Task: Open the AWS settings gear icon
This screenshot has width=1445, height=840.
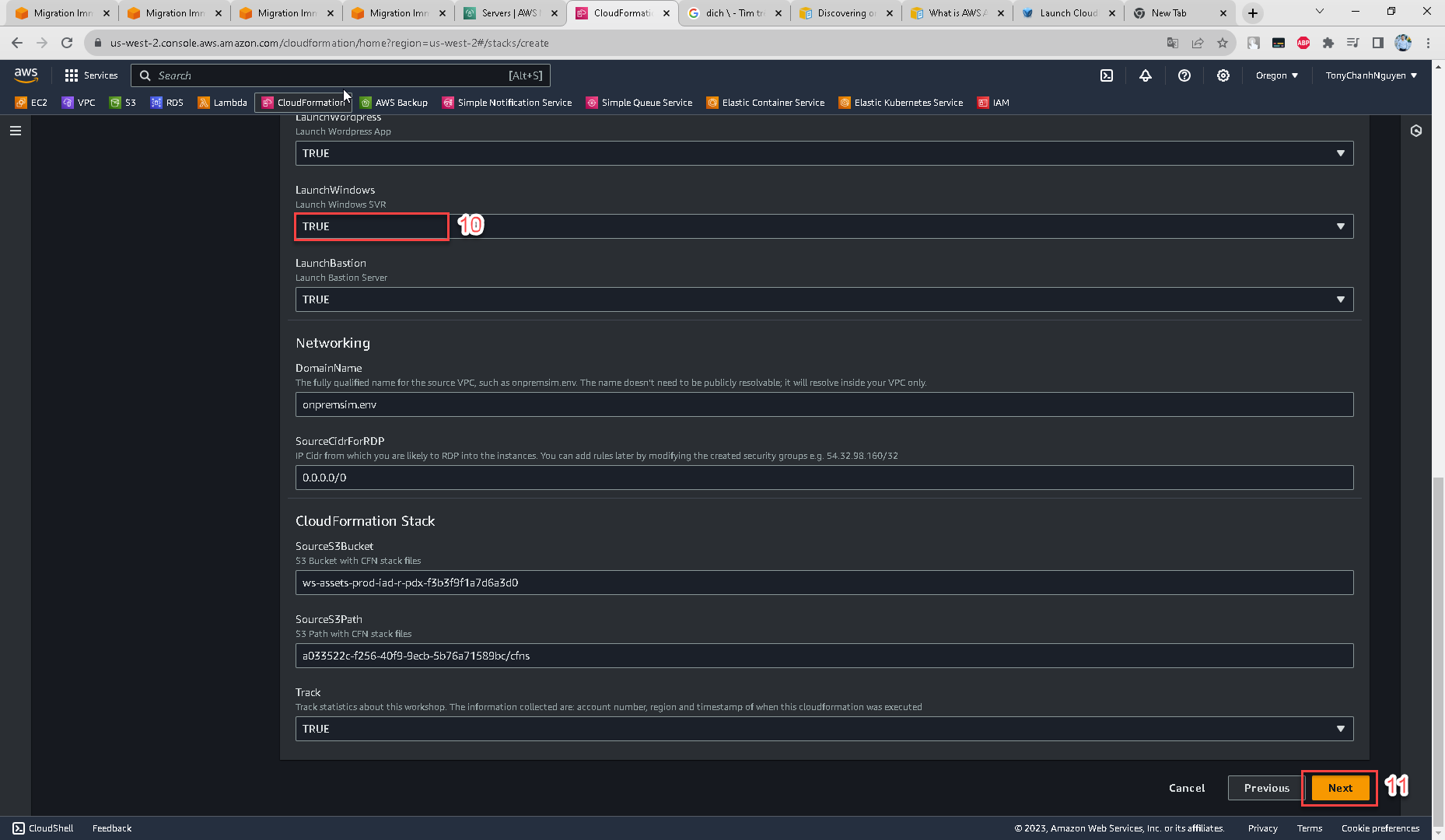Action: click(x=1223, y=75)
